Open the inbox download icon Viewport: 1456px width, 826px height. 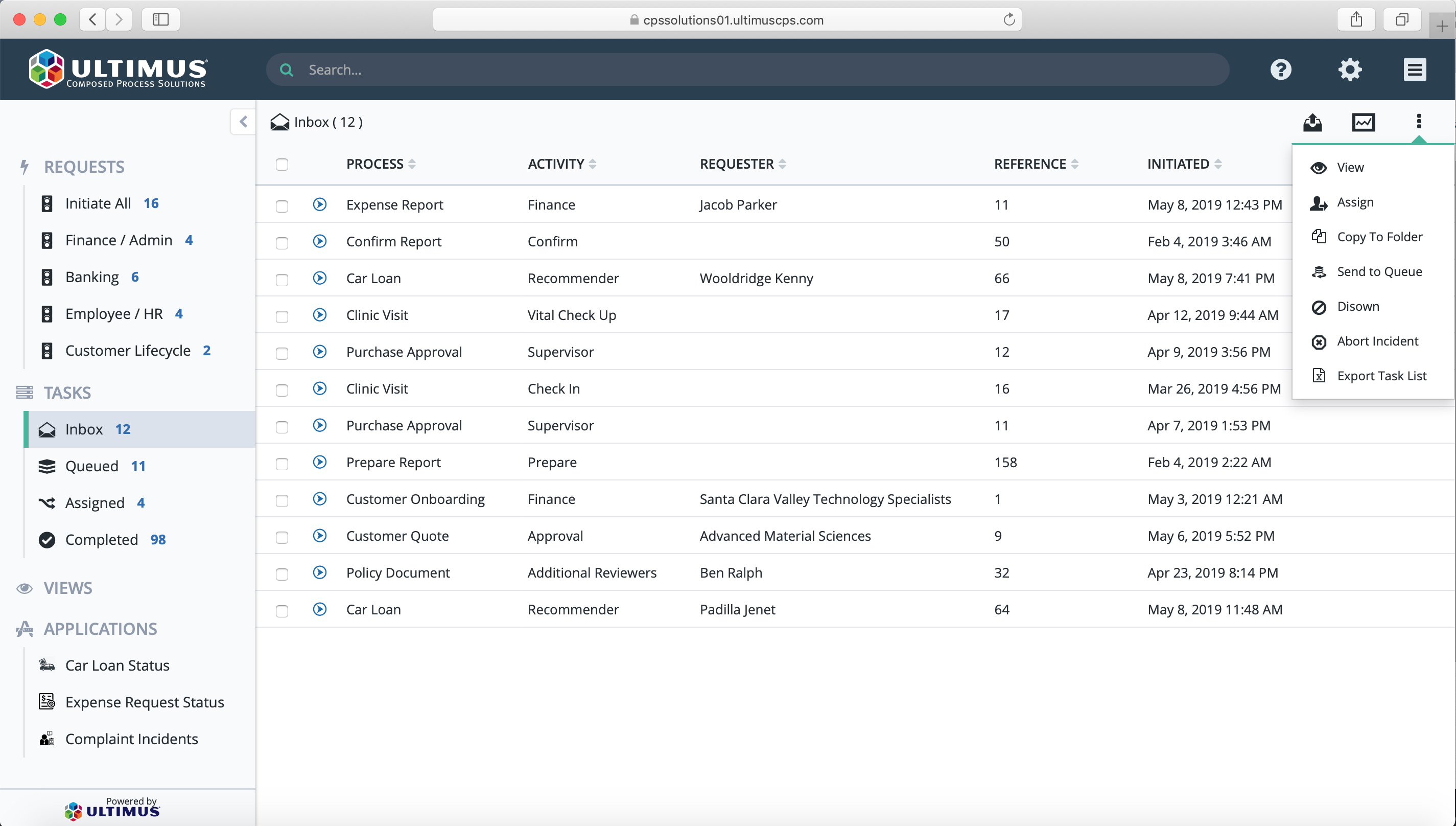[1313, 121]
